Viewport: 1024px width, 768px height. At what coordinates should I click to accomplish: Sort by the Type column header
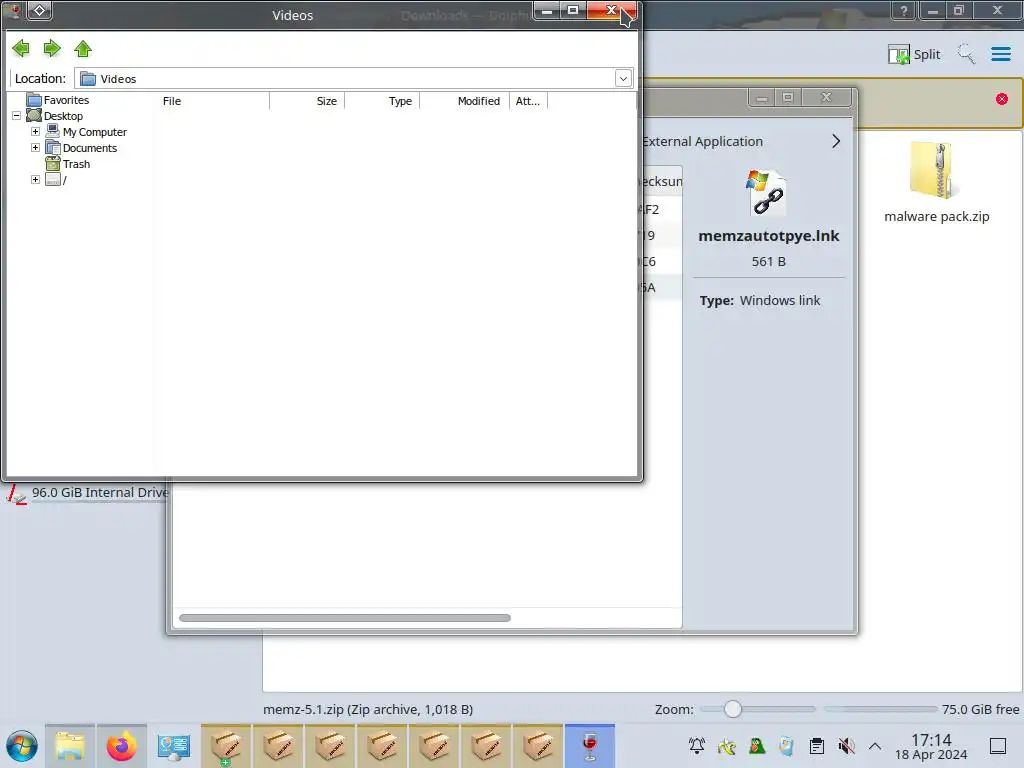coord(382,101)
